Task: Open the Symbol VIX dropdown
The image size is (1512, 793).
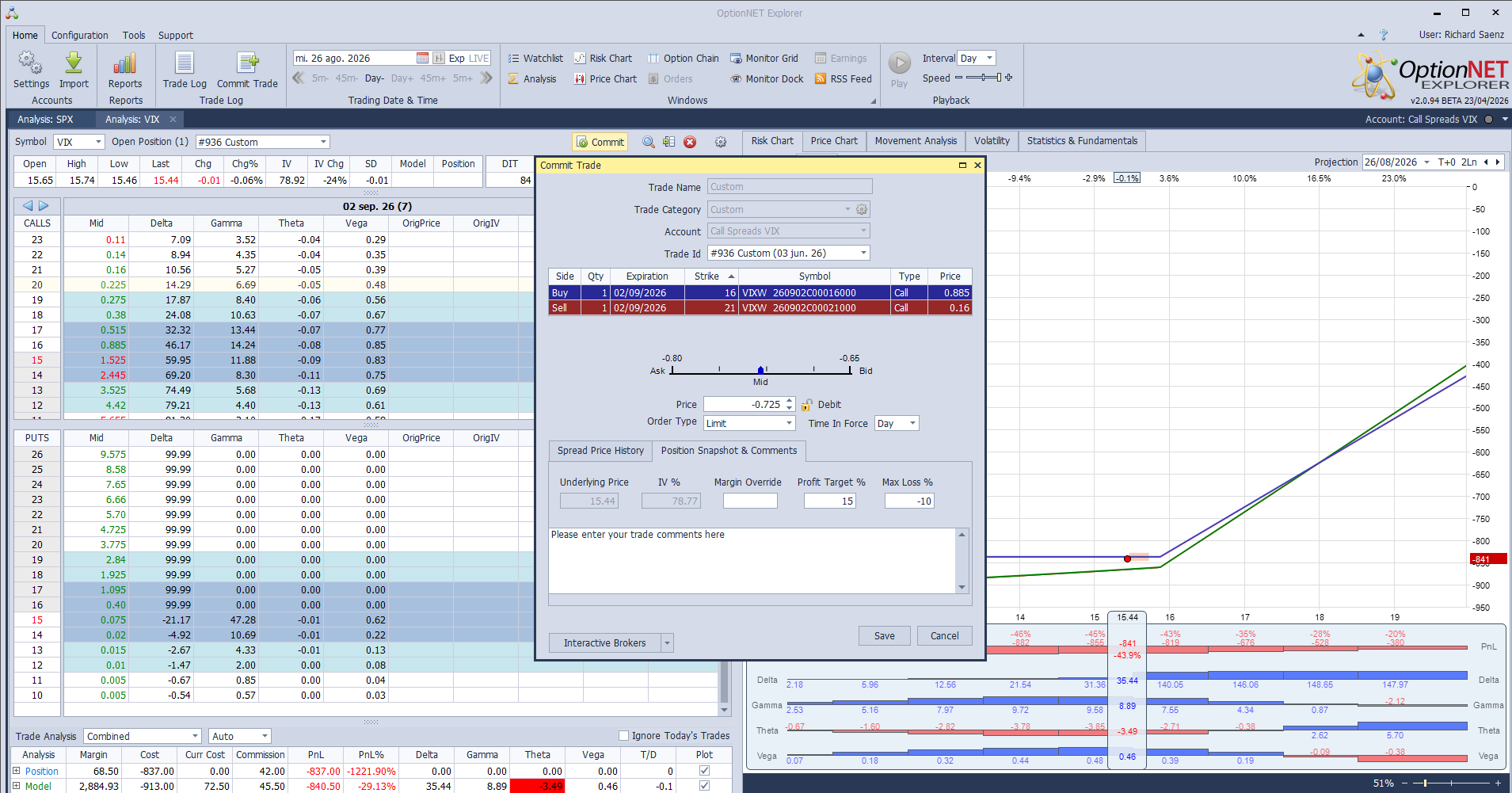Action: [98, 142]
